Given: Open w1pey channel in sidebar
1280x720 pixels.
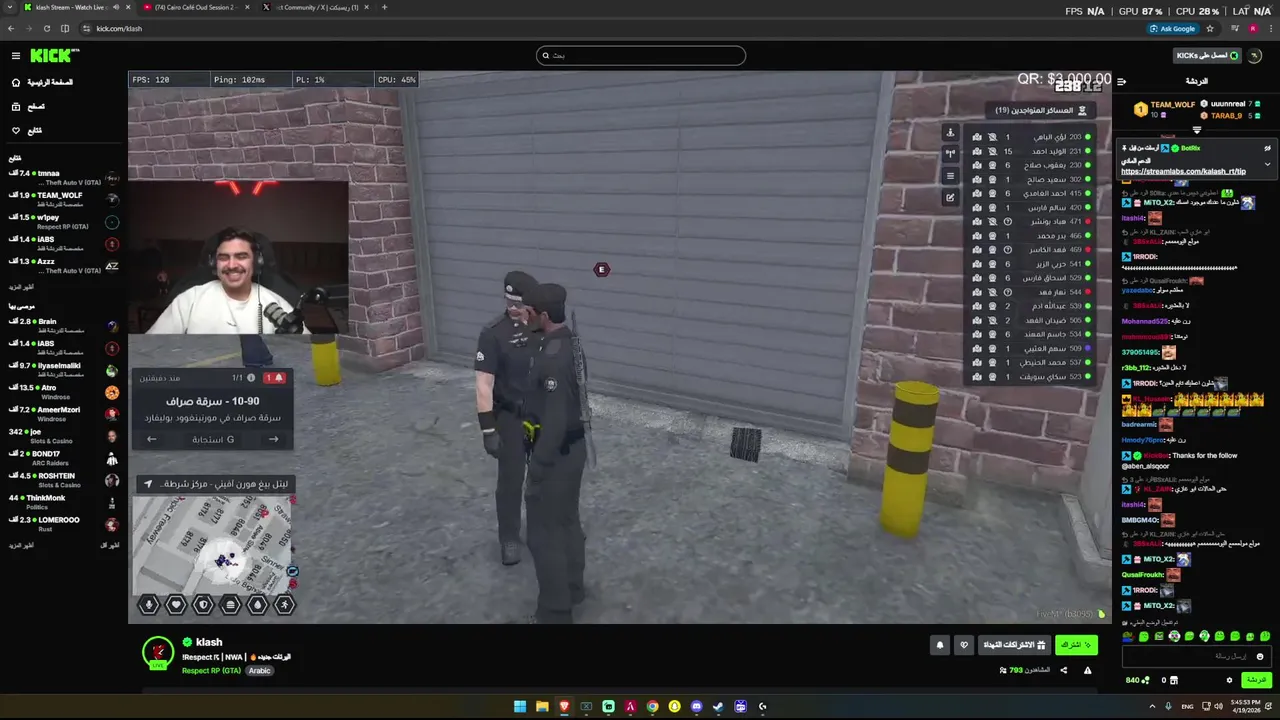Looking at the screenshot, I should 64,222.
